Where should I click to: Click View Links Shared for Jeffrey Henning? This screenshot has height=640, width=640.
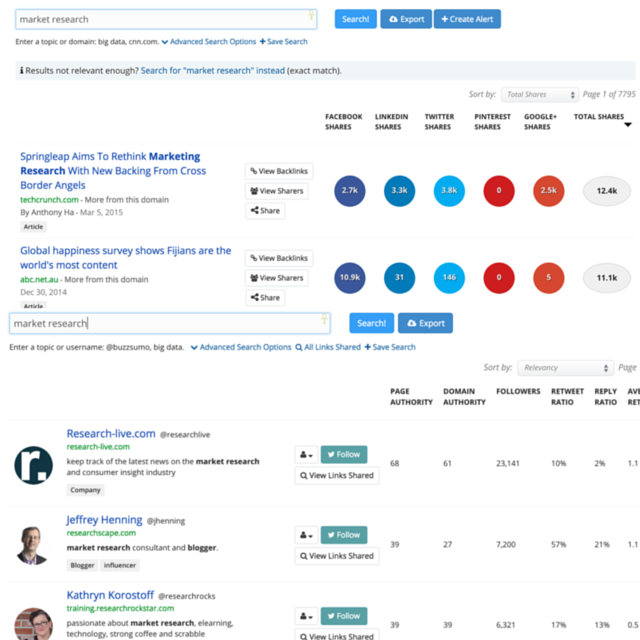(x=337, y=556)
